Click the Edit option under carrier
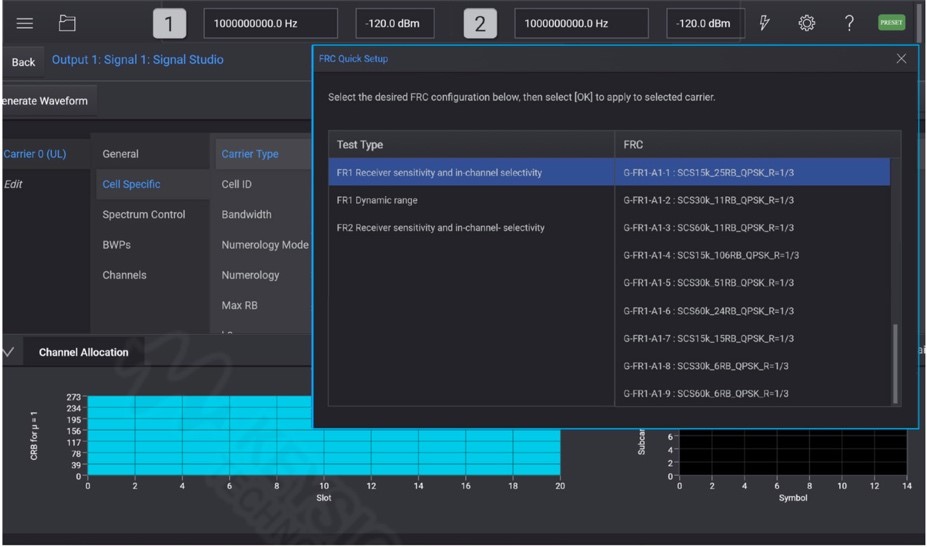The width and height of the screenshot is (927, 547). 13,184
